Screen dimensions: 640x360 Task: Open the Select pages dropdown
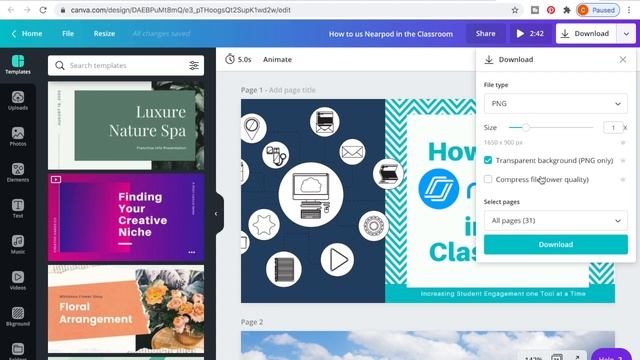tap(556, 220)
